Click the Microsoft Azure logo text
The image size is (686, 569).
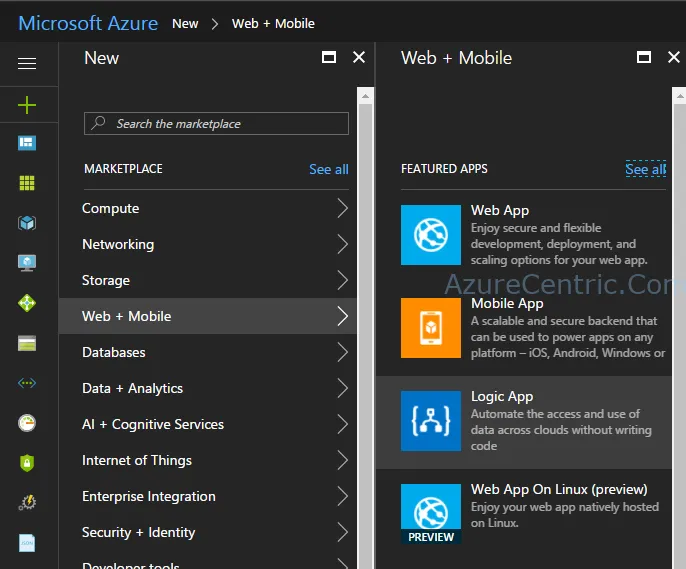[x=88, y=23]
